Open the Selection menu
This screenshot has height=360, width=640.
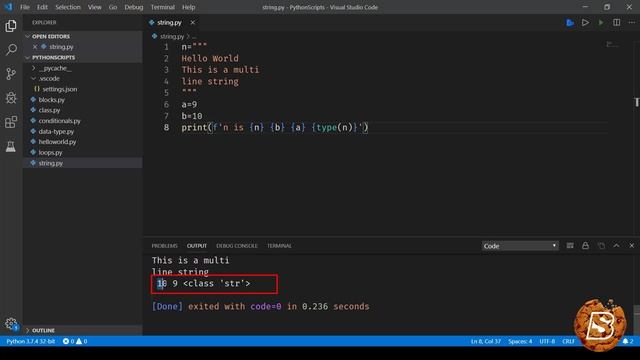pos(68,7)
